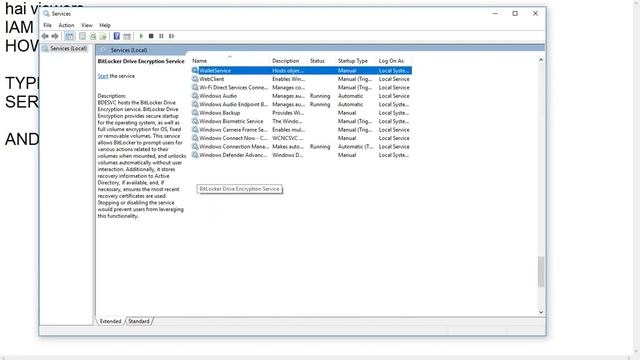The image size is (640, 360).
Task: Click the BitLocker Drive Encryption Service tooltip
Action: (240, 189)
